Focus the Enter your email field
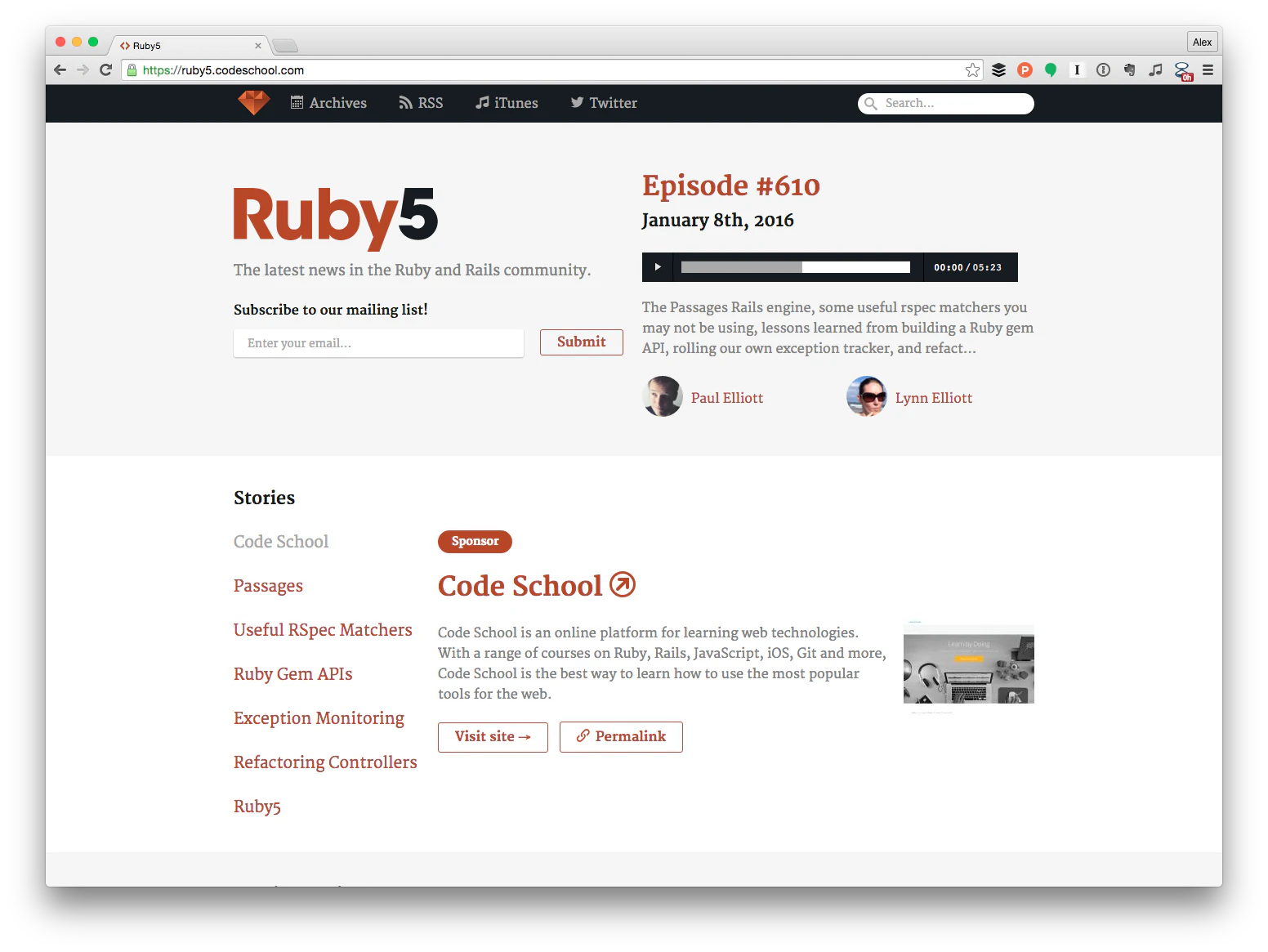The width and height of the screenshot is (1268, 952). 378,343
